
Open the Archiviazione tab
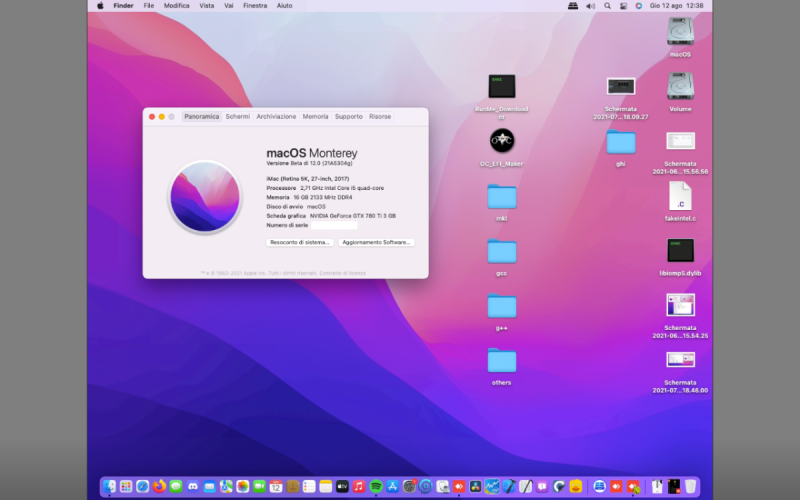click(276, 117)
